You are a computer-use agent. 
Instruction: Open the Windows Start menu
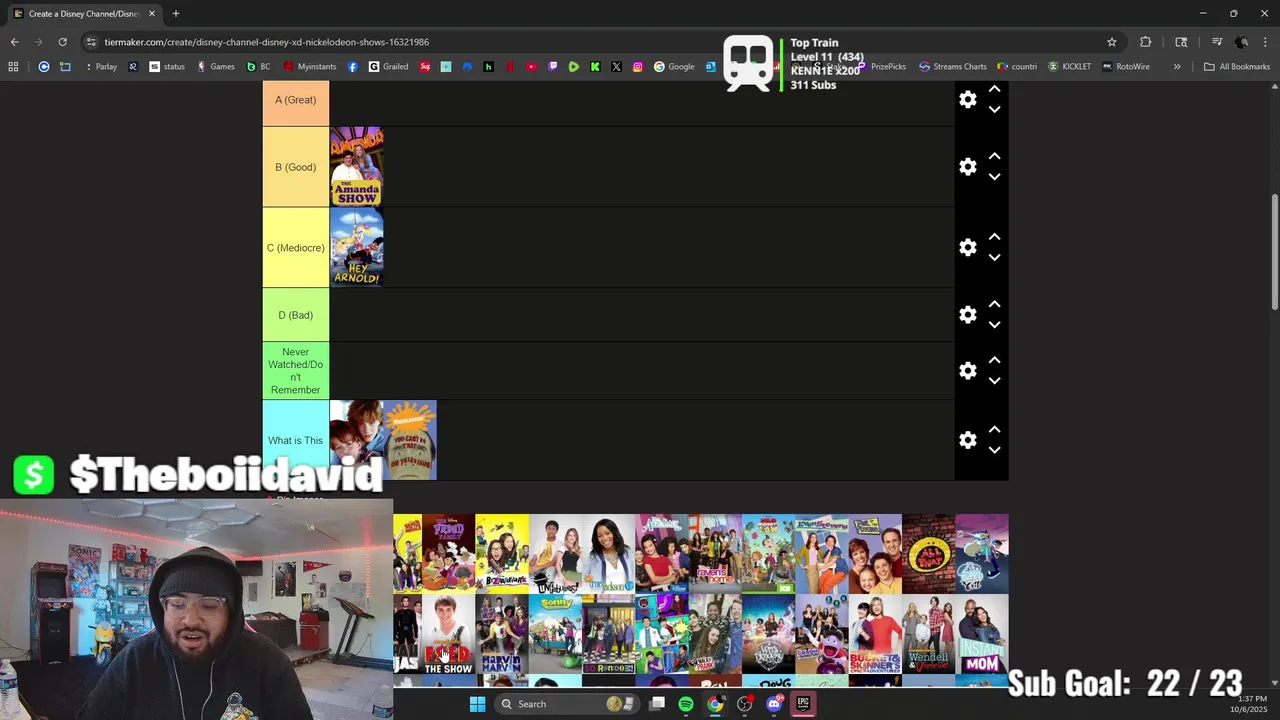click(x=477, y=704)
